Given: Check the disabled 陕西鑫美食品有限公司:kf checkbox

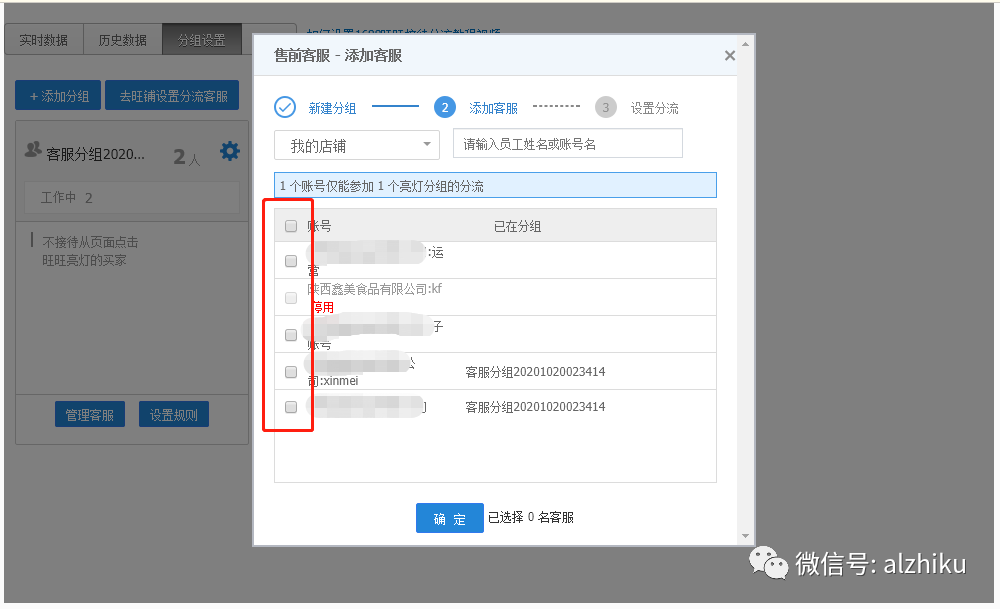Looking at the screenshot, I should pyautogui.click(x=291, y=298).
